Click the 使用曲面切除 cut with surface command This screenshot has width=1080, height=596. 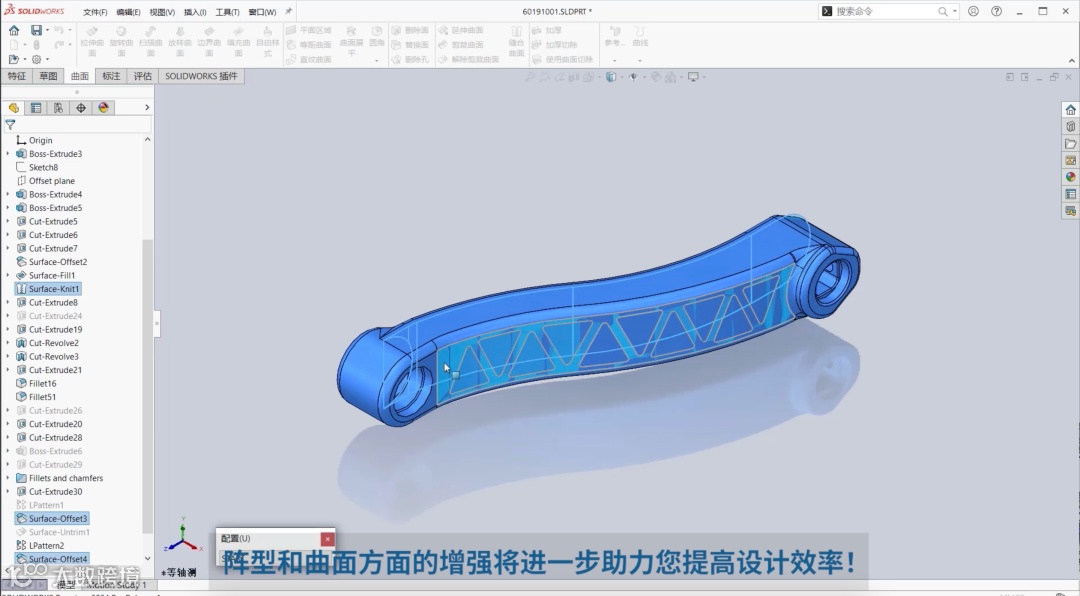(563, 59)
